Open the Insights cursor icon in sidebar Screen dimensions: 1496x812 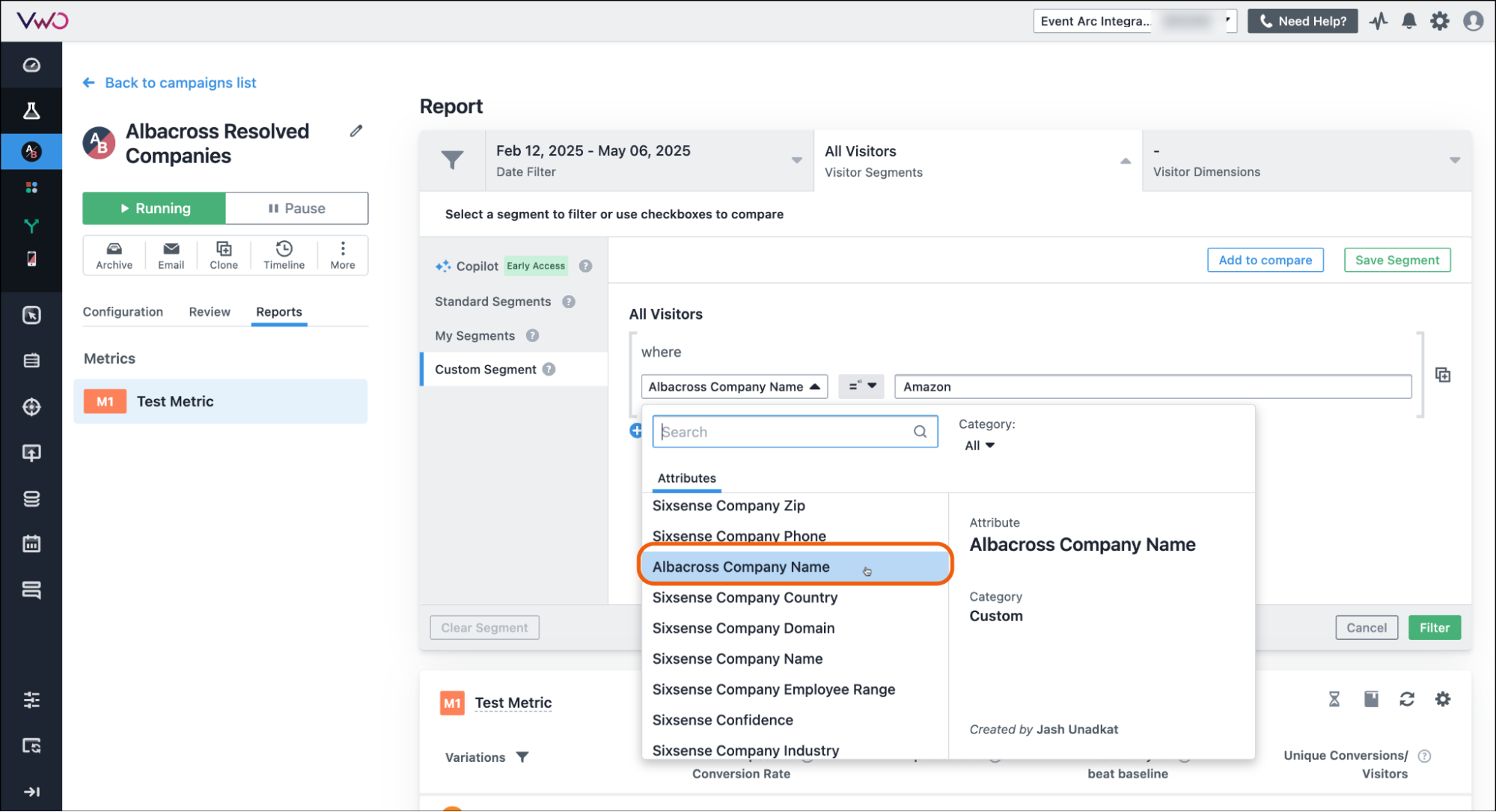[x=31, y=315]
